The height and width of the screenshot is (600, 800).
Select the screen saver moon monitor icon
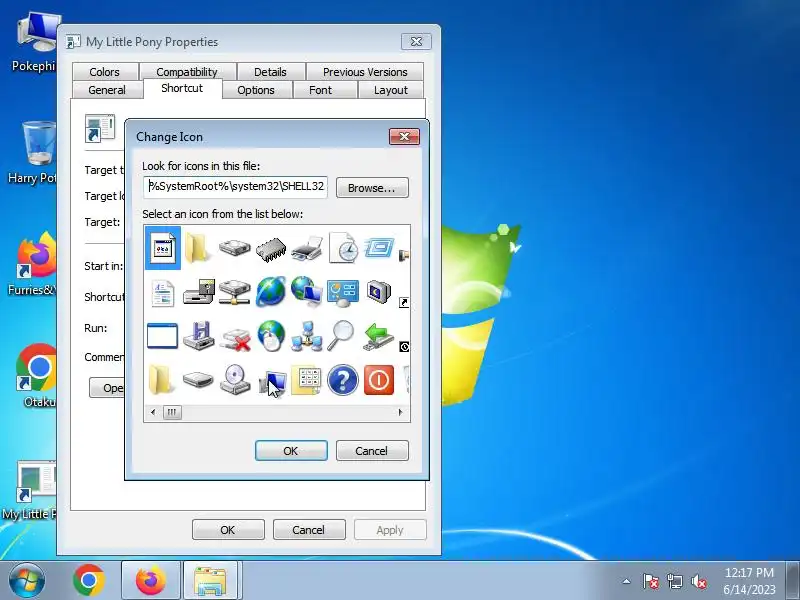[379, 292]
